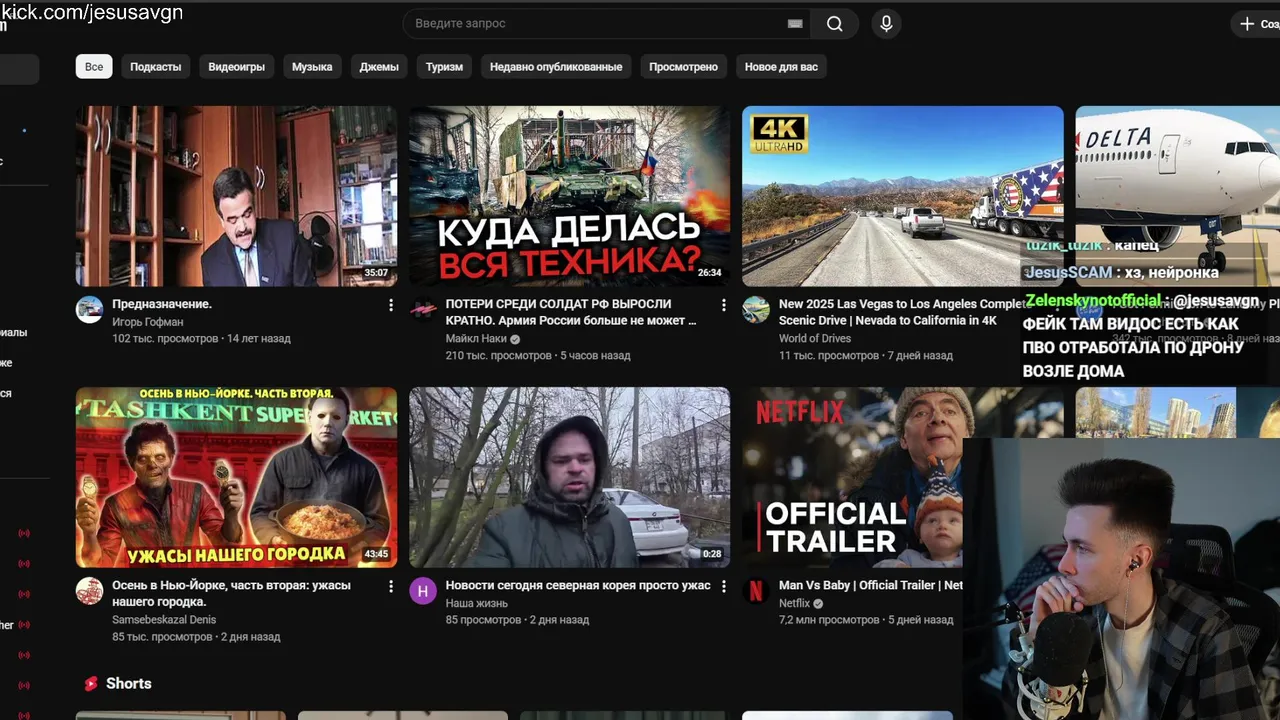The height and width of the screenshot is (720, 1280).
Task: Open title Новости сегодня северная корея просто ужас
Action: (578, 585)
